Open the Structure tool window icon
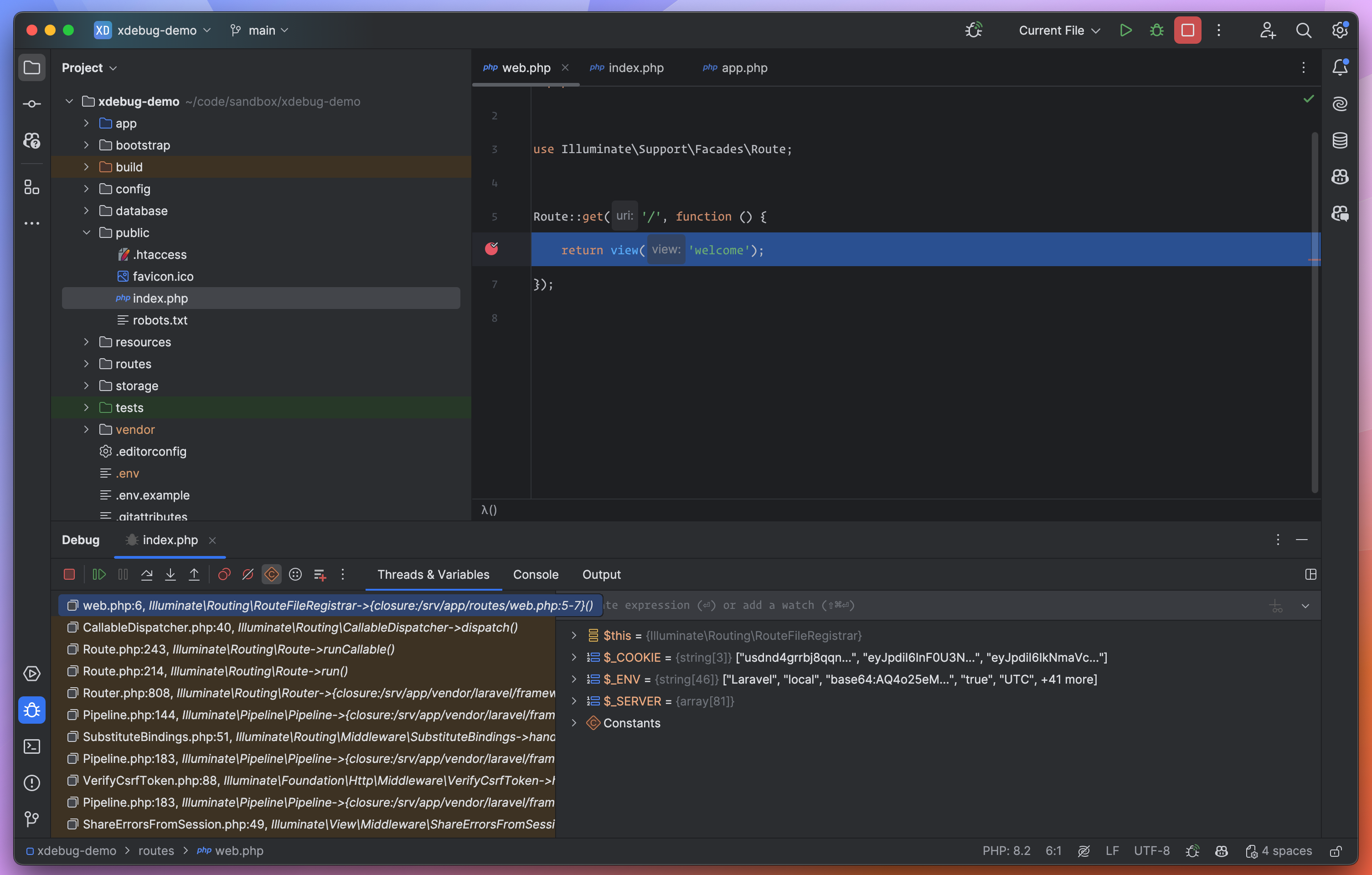This screenshot has height=875, width=1372. pyautogui.click(x=32, y=187)
